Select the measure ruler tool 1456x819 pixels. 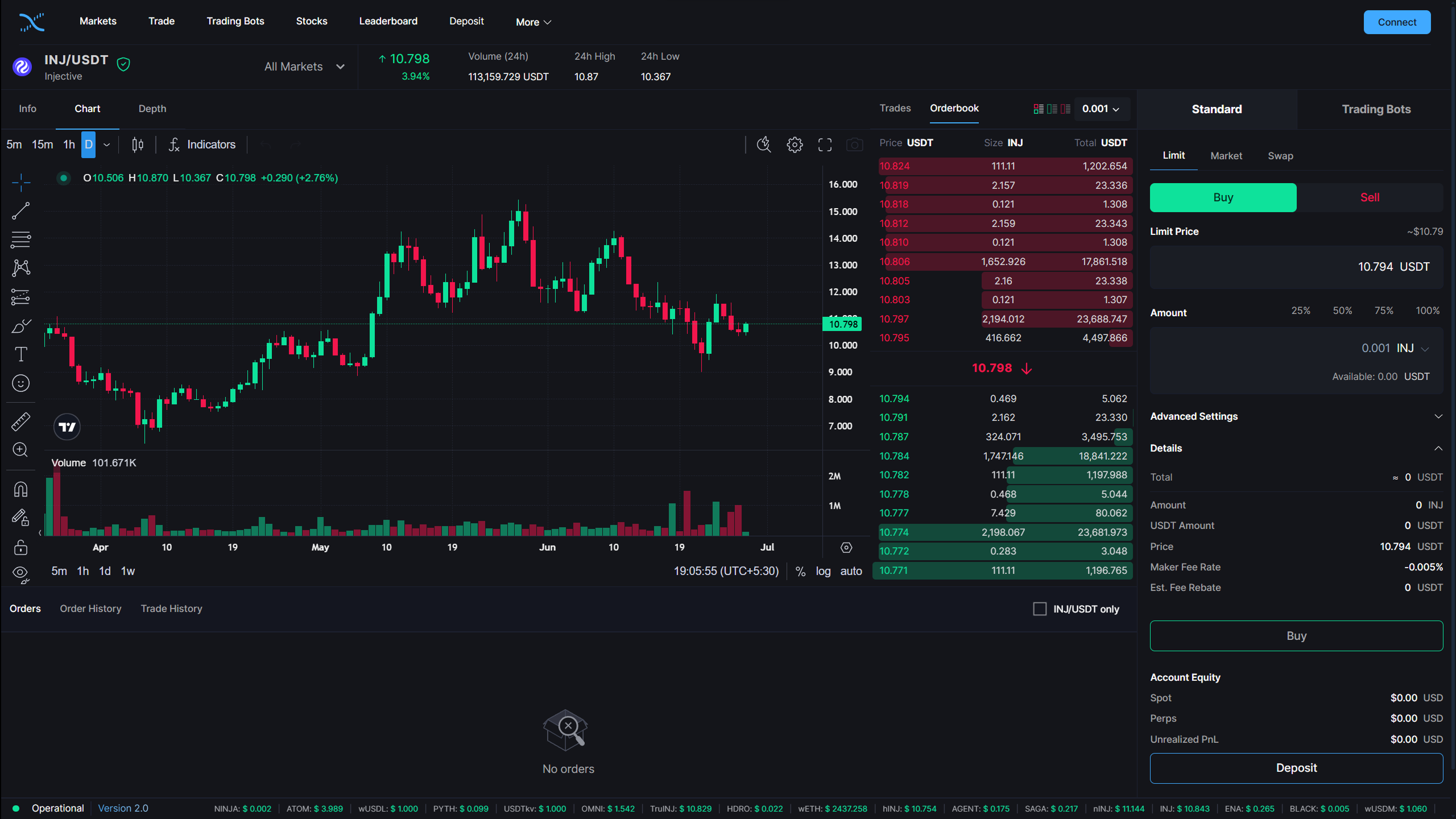[20, 421]
